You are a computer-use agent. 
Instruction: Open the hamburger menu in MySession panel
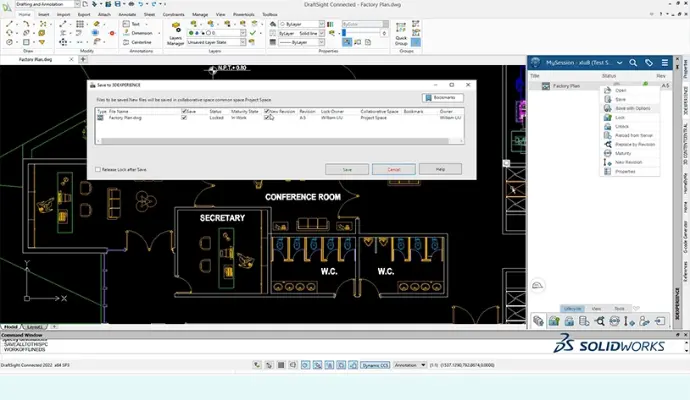664,63
